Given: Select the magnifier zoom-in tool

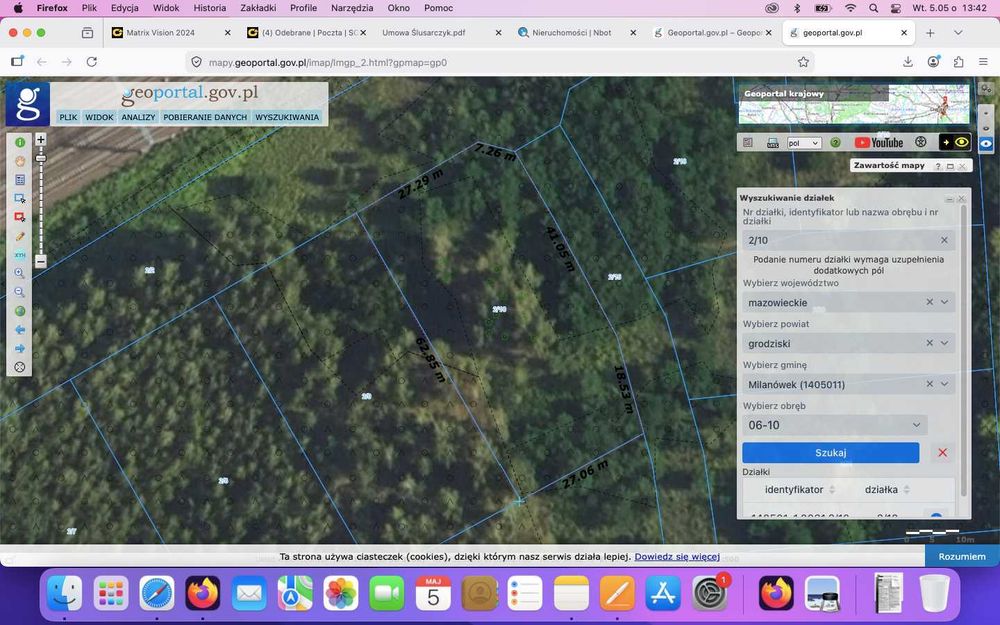Looking at the screenshot, I should (20, 273).
